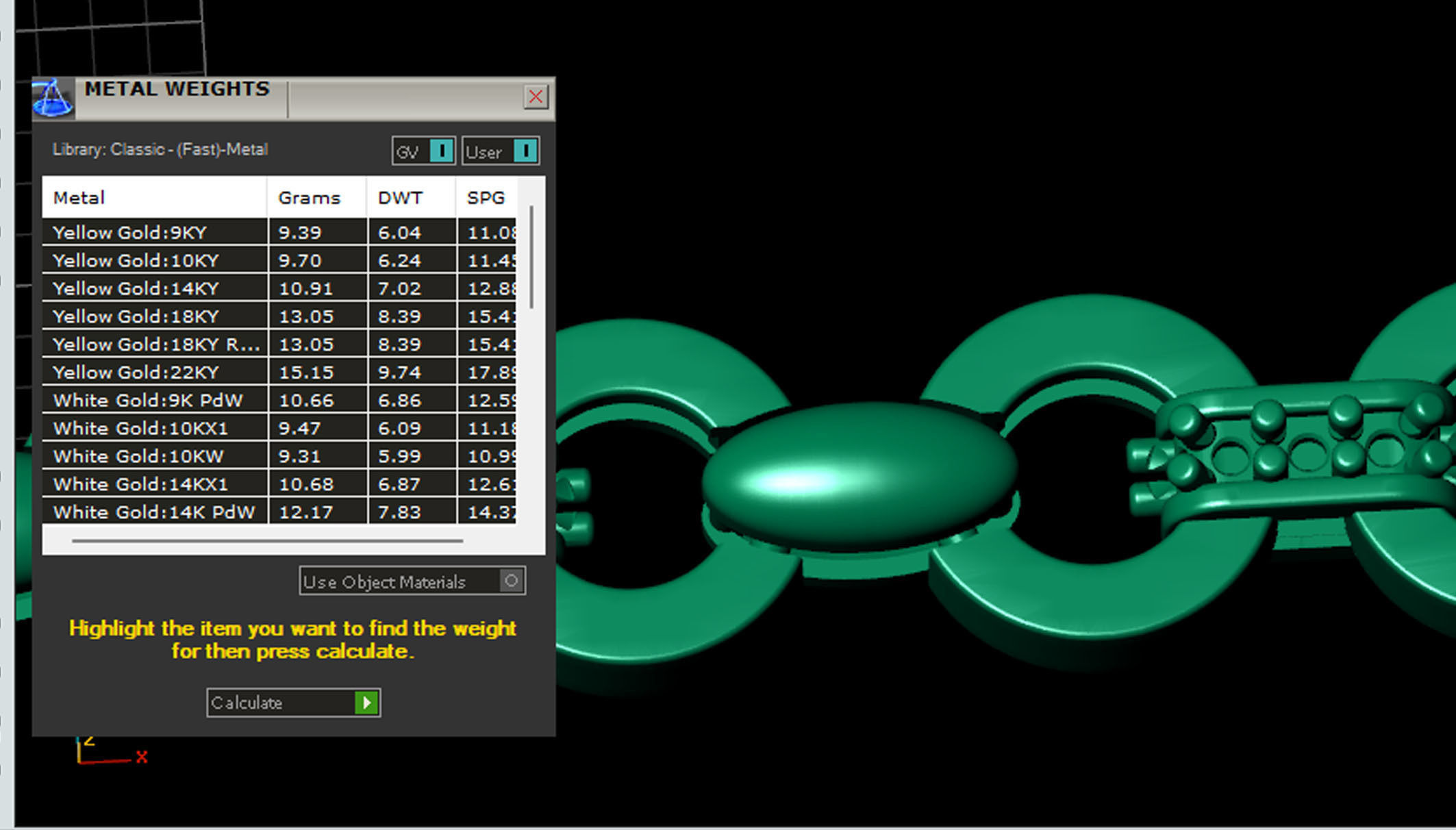The width and height of the screenshot is (1456, 830).
Task: Enable Use Object Materials option
Action: 511,581
